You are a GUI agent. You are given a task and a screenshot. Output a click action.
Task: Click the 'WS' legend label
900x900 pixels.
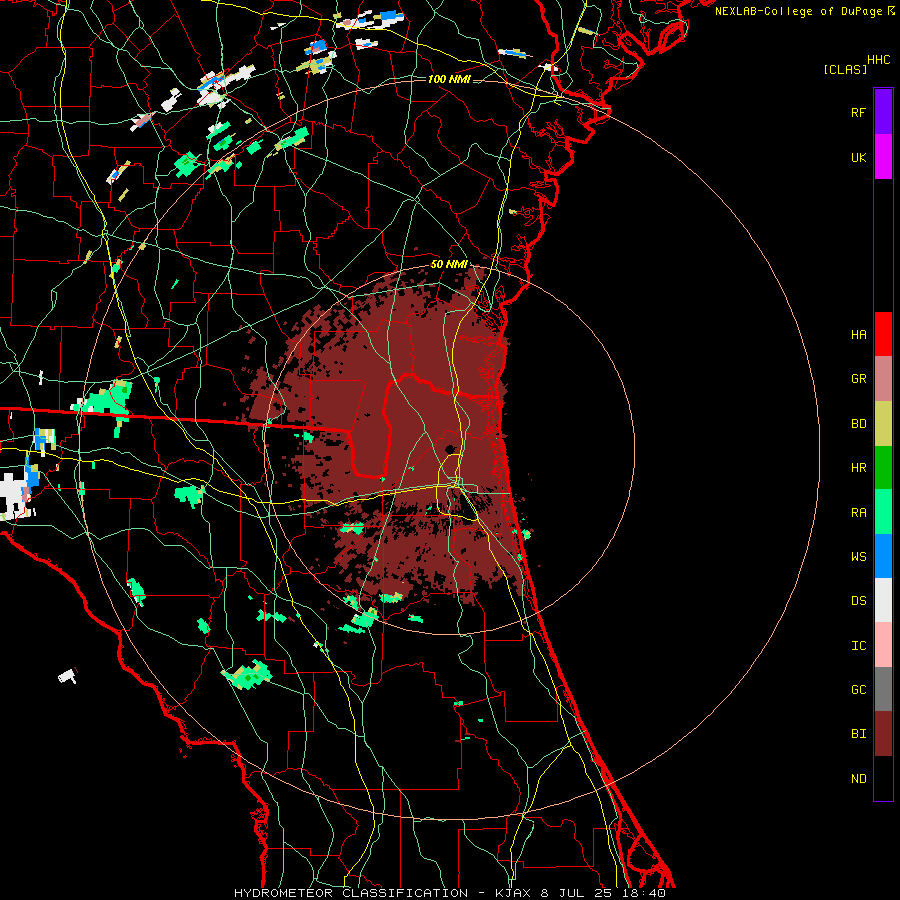(x=858, y=557)
